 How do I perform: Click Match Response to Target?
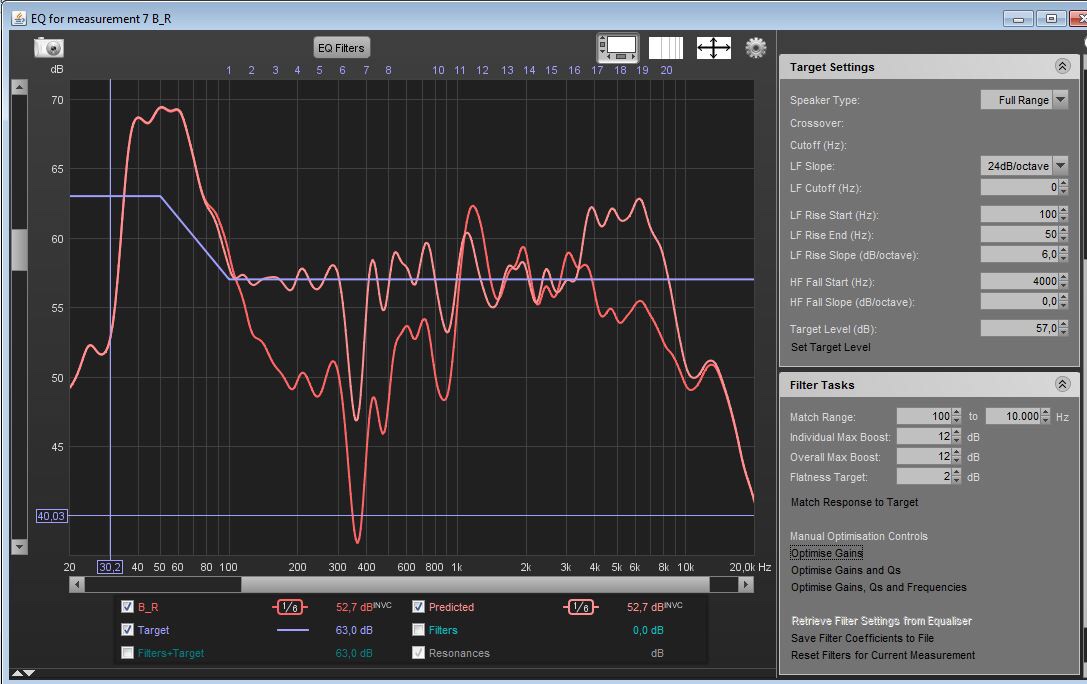(854, 502)
